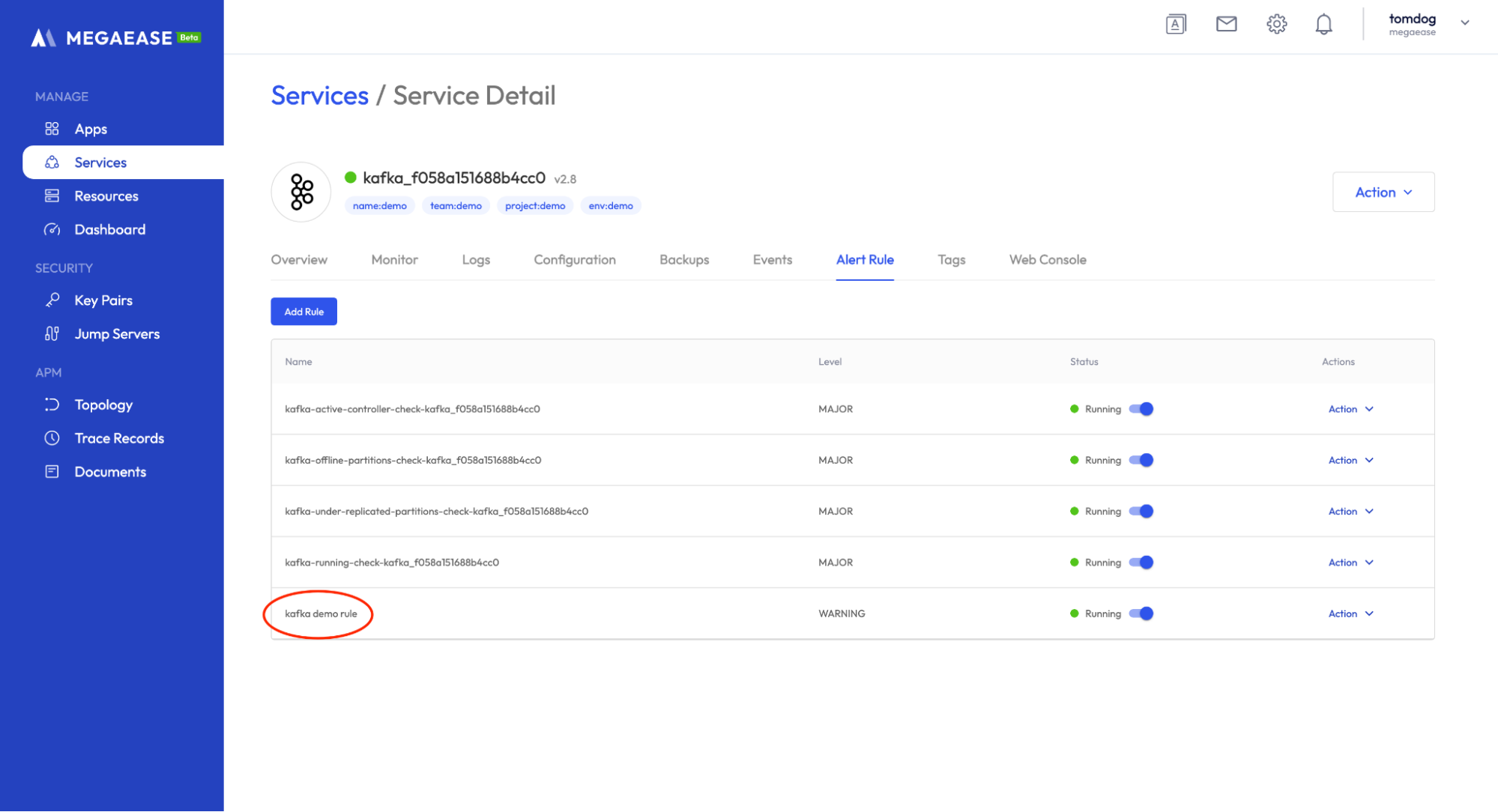Switch to the Monitor tab
The image size is (1498, 812).
pos(394,260)
